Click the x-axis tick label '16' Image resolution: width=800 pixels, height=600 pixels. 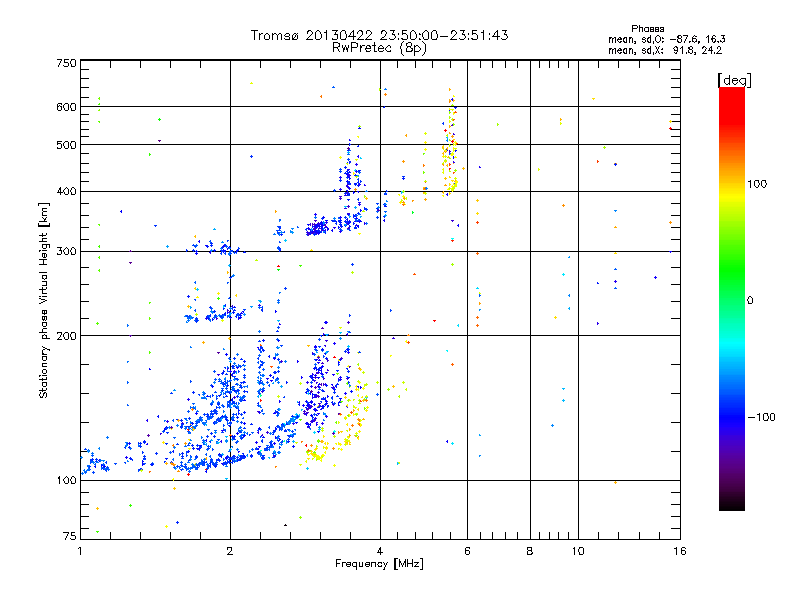[x=680, y=551]
